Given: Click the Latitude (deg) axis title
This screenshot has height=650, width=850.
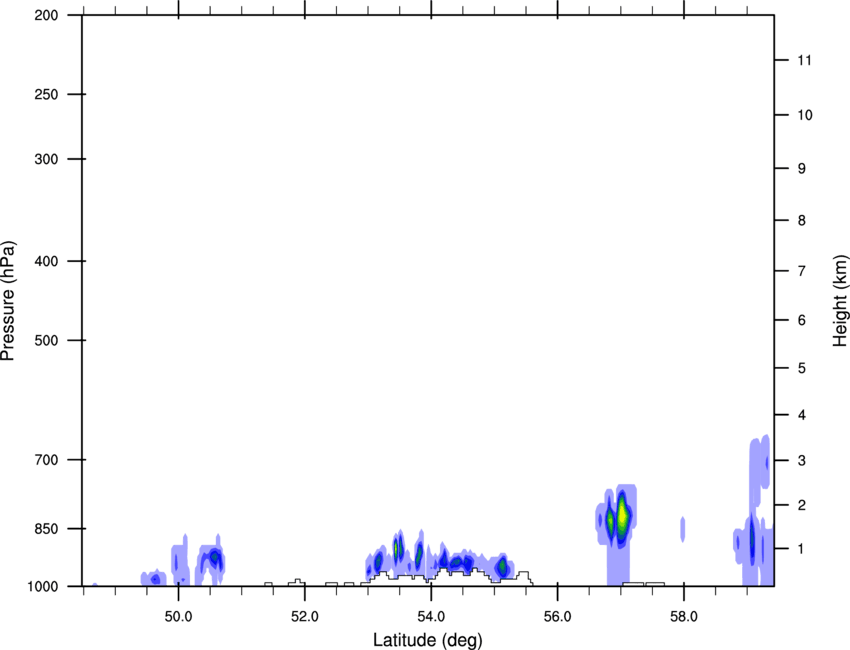Looking at the screenshot, I should coord(427,640).
